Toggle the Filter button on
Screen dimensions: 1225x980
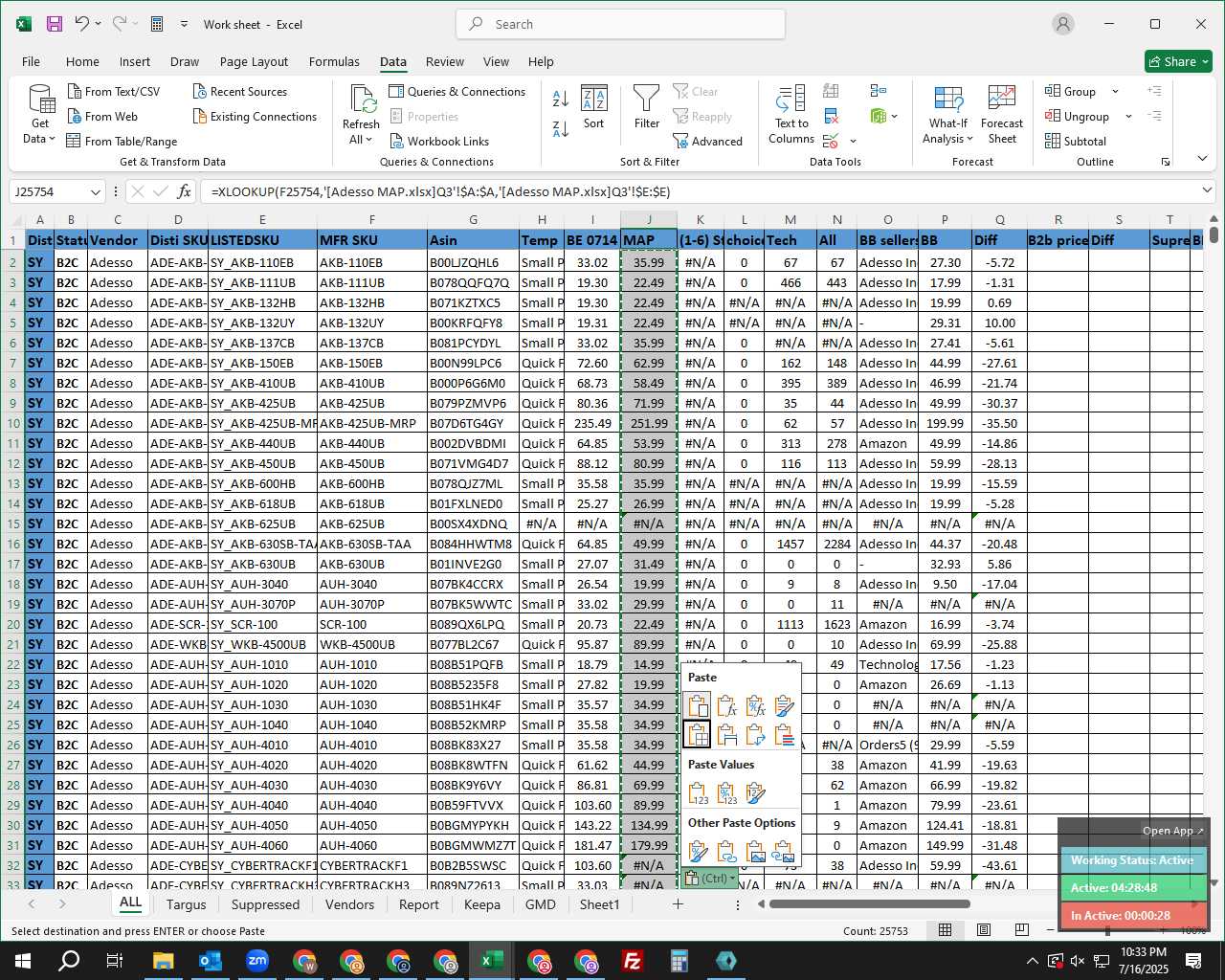(x=647, y=107)
